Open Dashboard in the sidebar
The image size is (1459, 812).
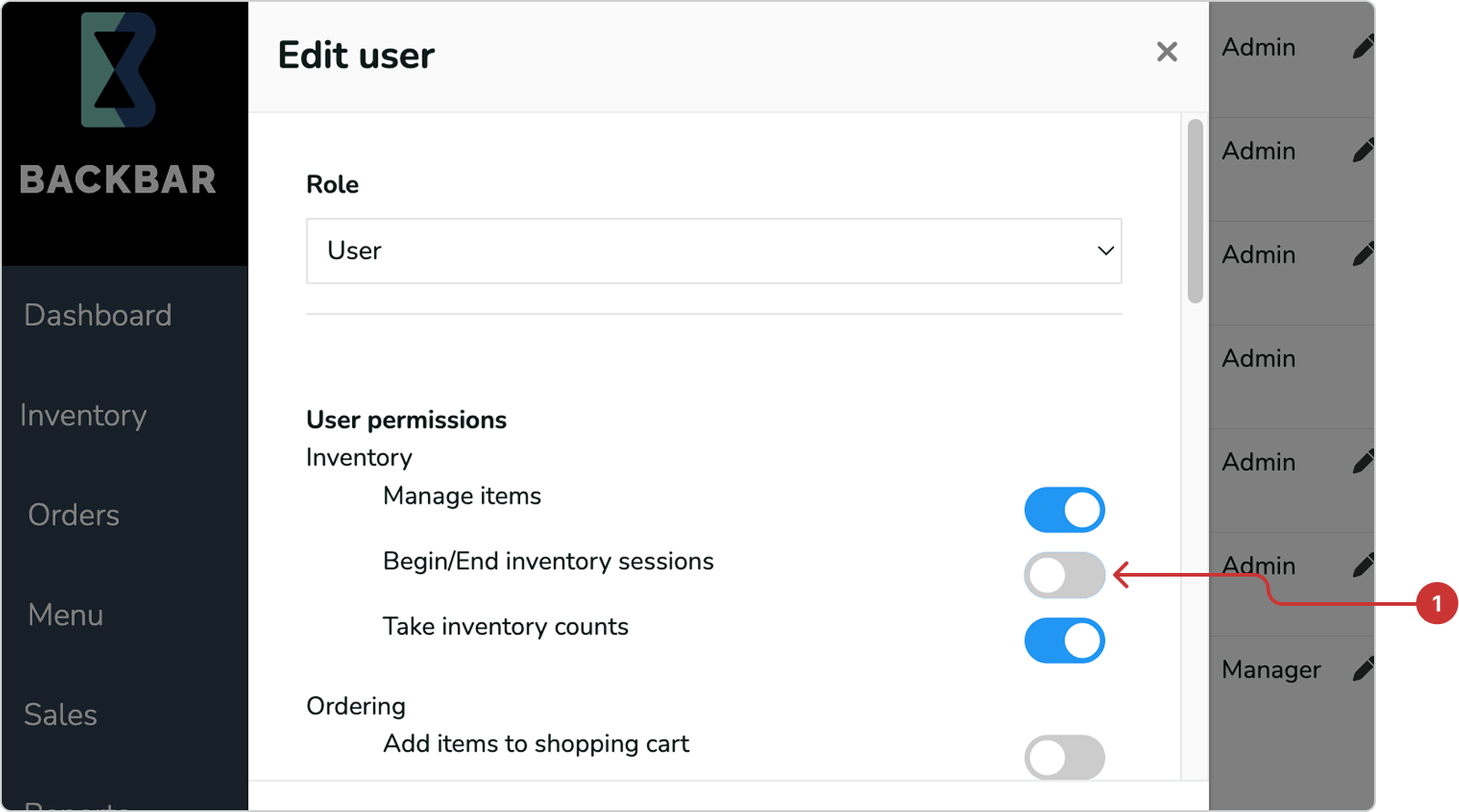[x=98, y=316]
